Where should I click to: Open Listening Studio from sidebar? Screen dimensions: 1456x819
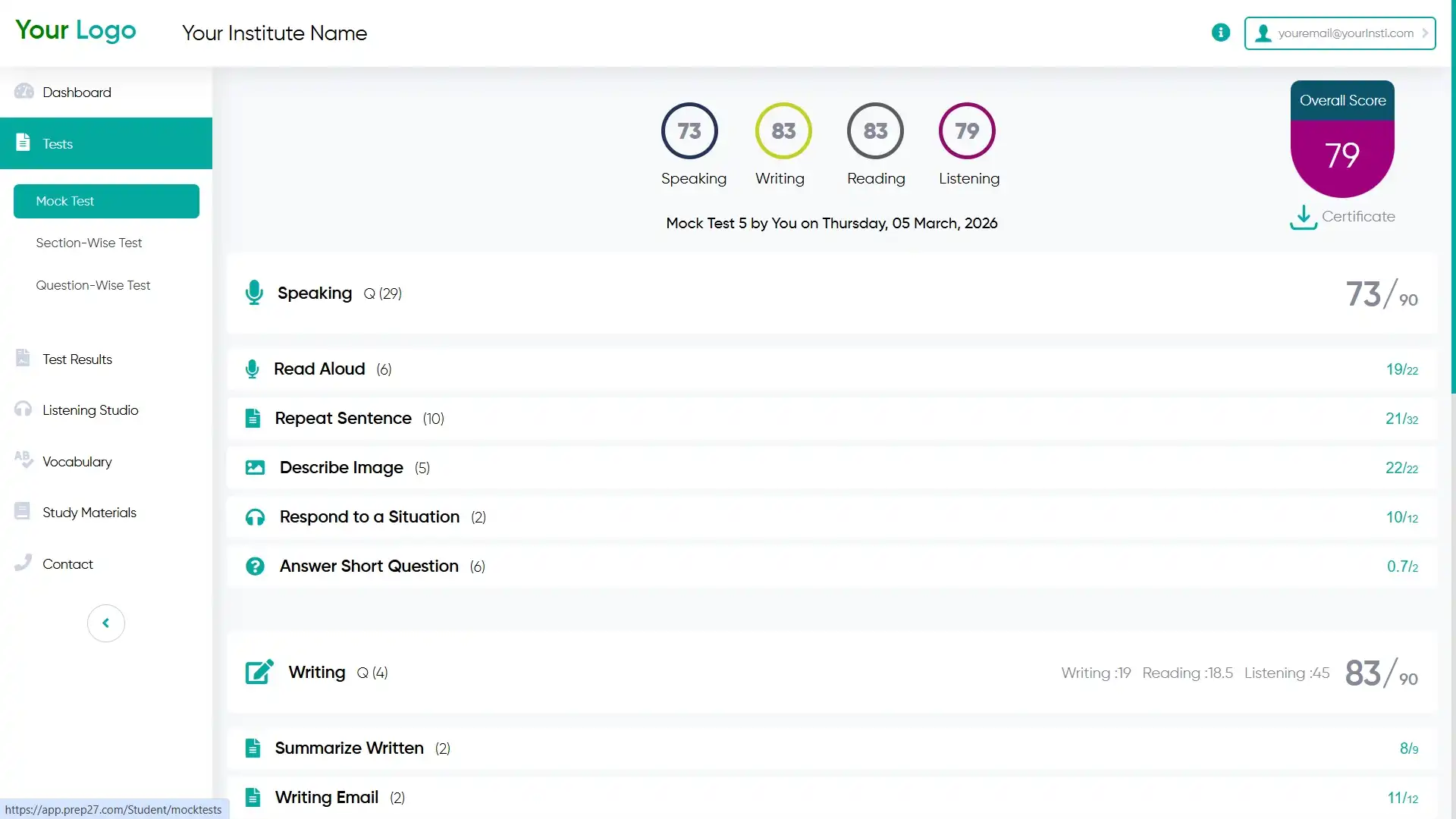pyautogui.click(x=89, y=410)
